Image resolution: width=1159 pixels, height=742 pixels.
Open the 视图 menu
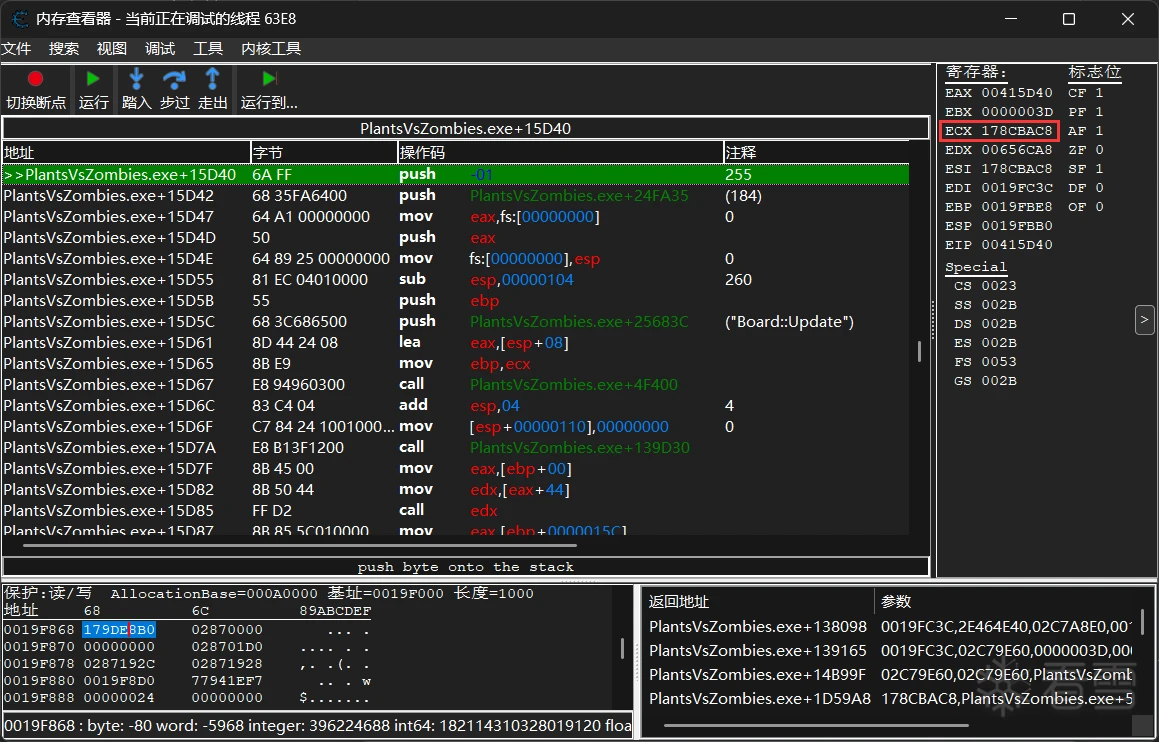point(112,49)
